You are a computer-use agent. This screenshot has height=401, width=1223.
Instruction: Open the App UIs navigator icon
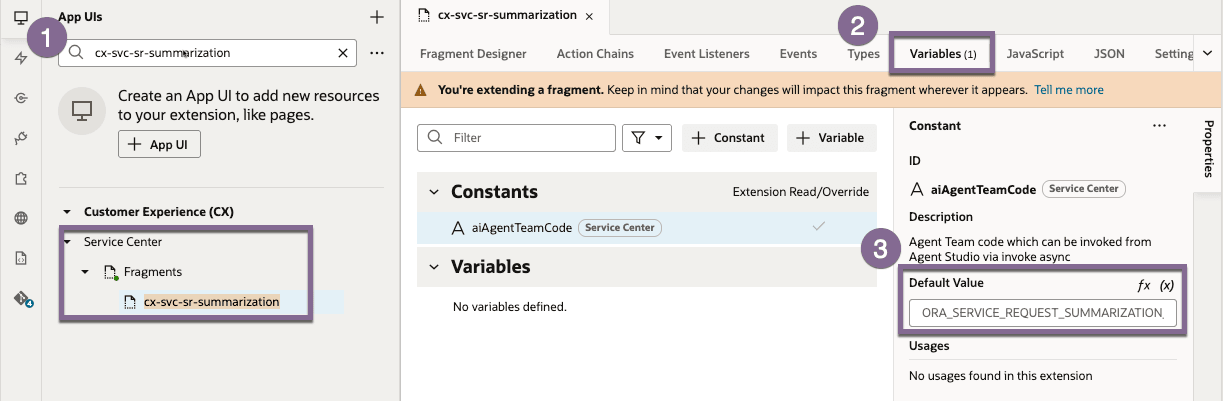point(20,17)
